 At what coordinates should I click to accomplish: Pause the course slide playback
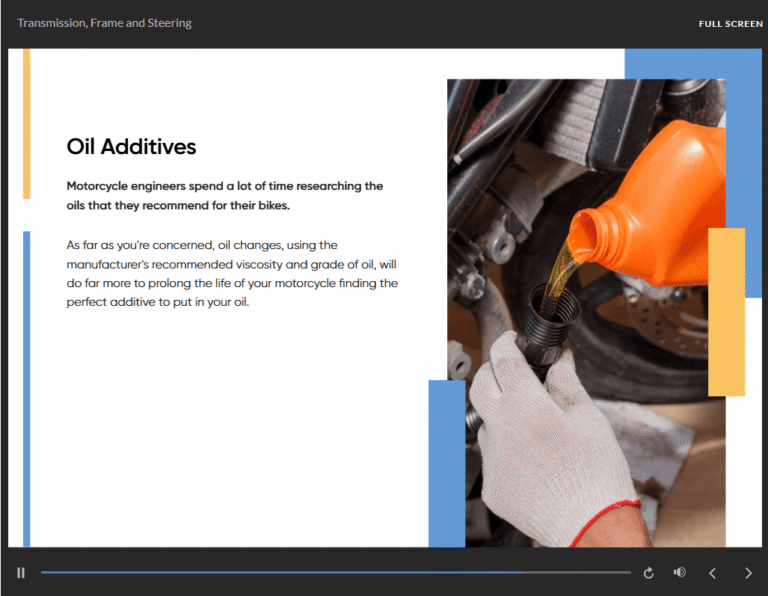21,572
